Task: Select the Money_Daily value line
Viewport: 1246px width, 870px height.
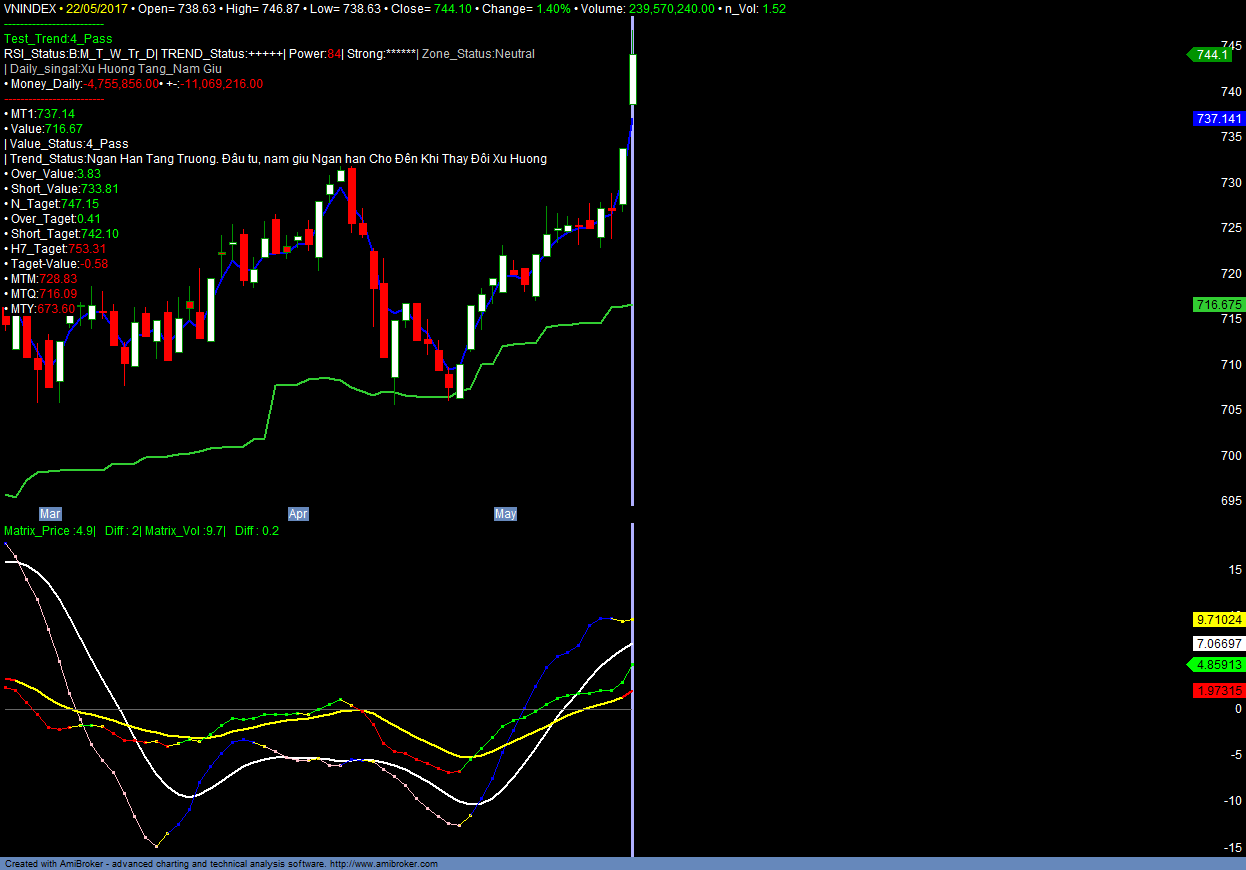Action: coord(136,84)
